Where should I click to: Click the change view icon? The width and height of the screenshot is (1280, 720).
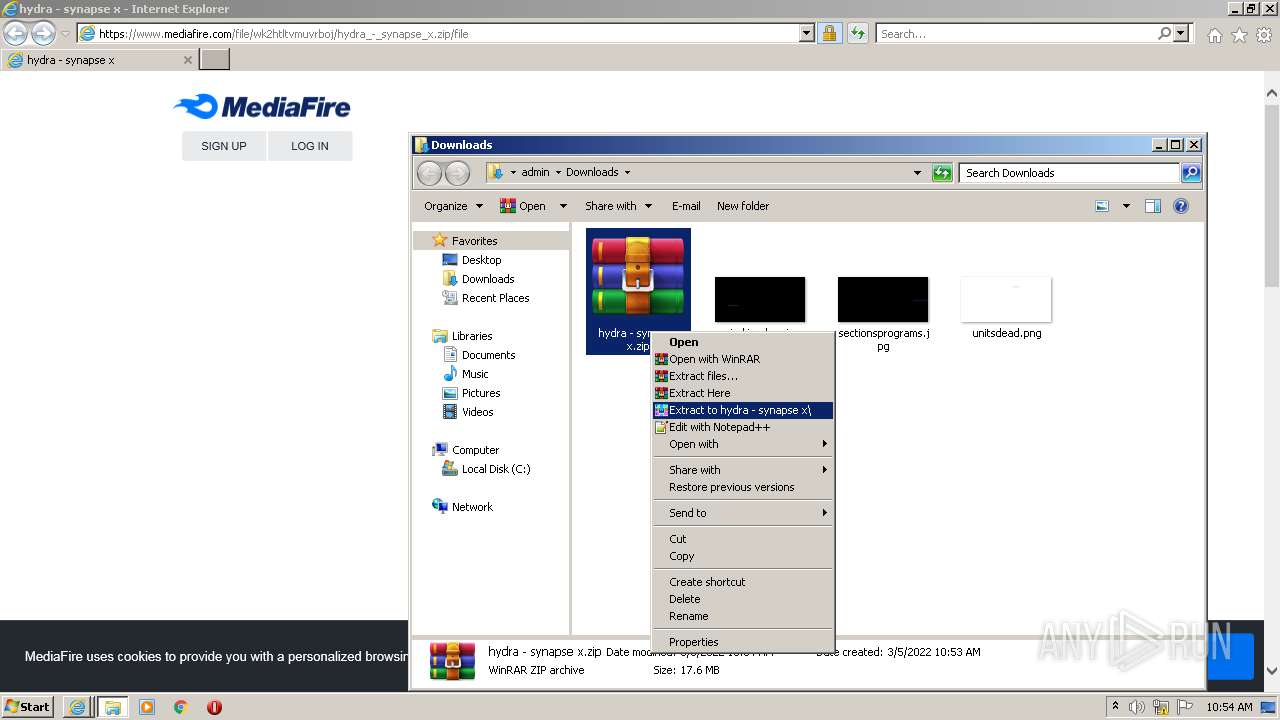tap(1102, 206)
